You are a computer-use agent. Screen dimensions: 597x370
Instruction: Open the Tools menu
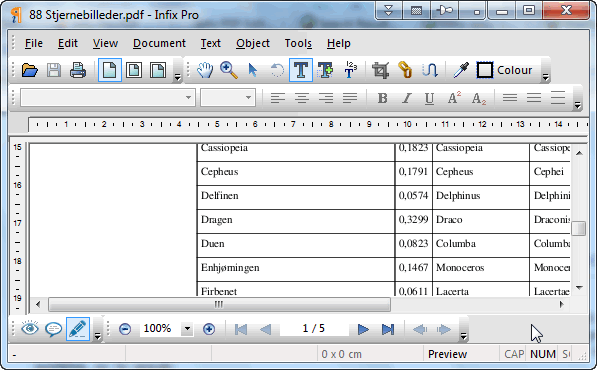pos(298,43)
